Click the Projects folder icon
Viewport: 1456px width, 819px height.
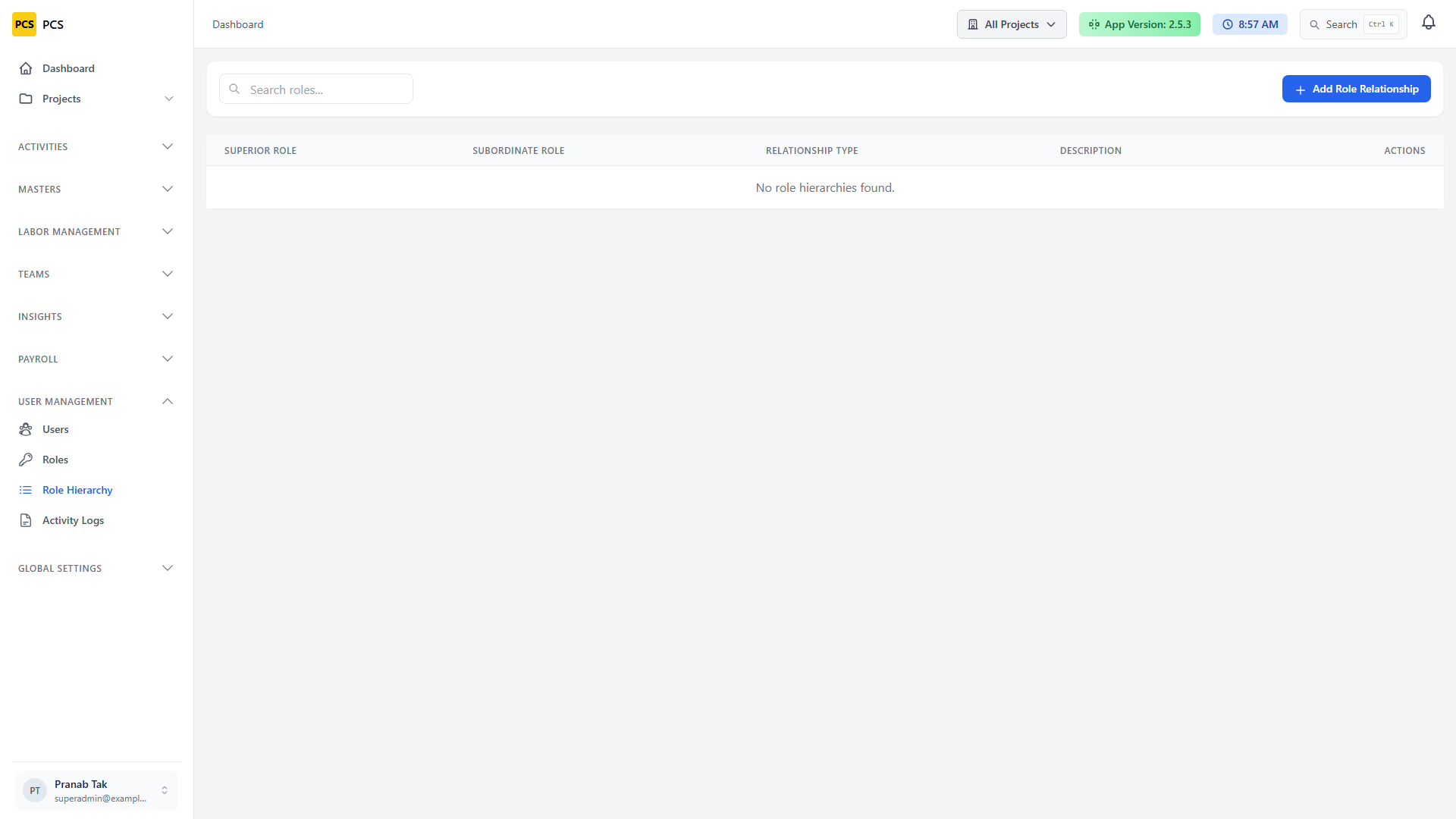[26, 99]
